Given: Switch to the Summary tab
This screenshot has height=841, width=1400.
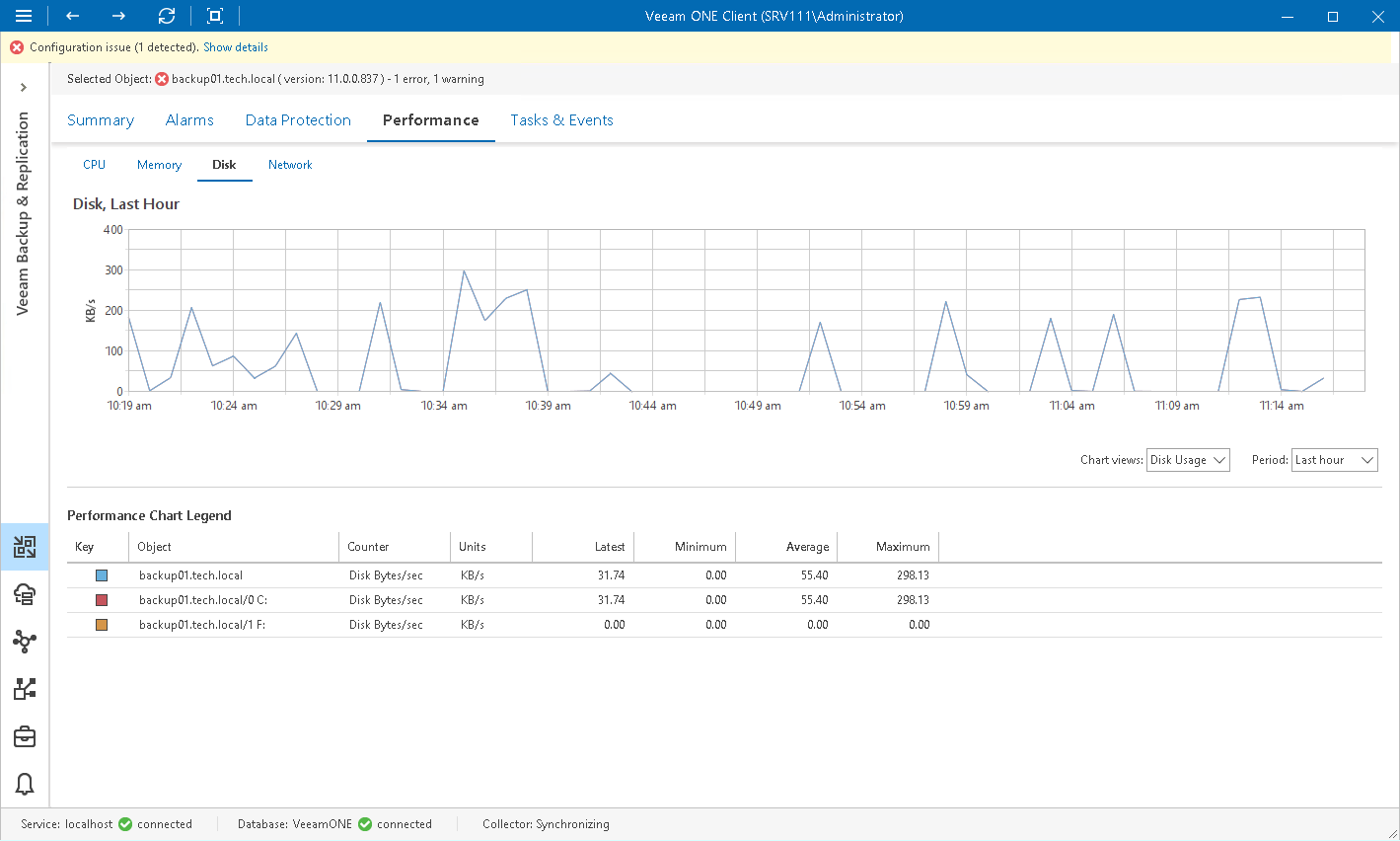Looking at the screenshot, I should pos(101,120).
